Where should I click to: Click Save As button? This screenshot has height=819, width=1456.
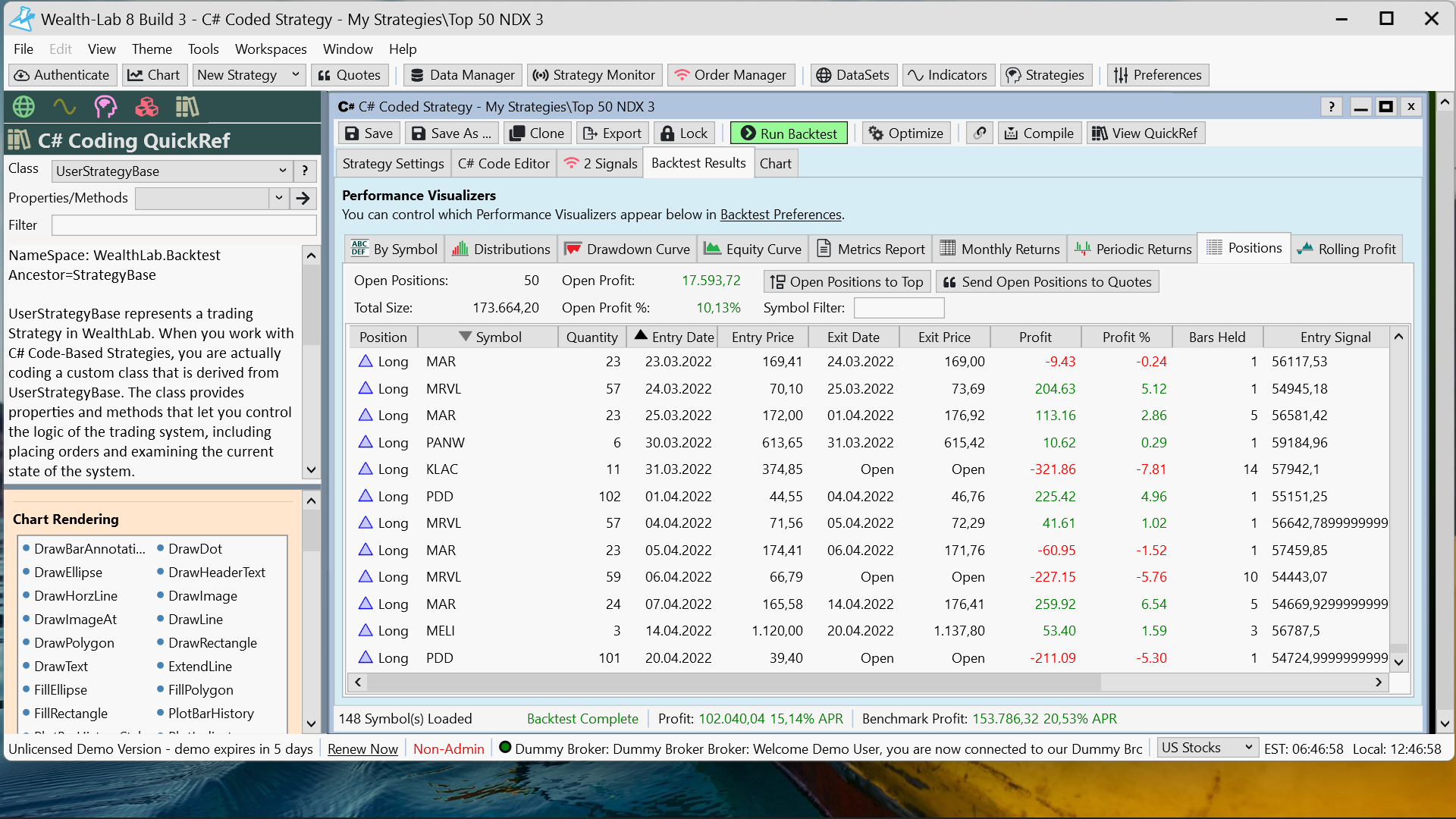pos(452,133)
